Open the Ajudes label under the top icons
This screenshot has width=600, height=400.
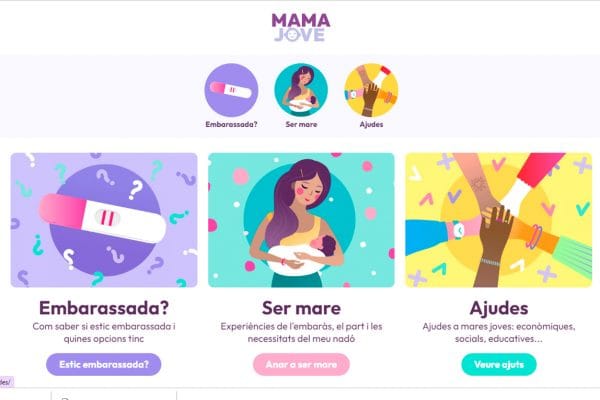(371, 124)
